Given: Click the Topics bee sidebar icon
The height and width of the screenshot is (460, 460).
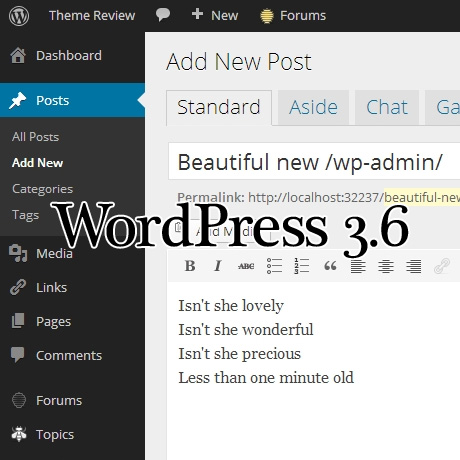Looking at the screenshot, I should [x=19, y=434].
